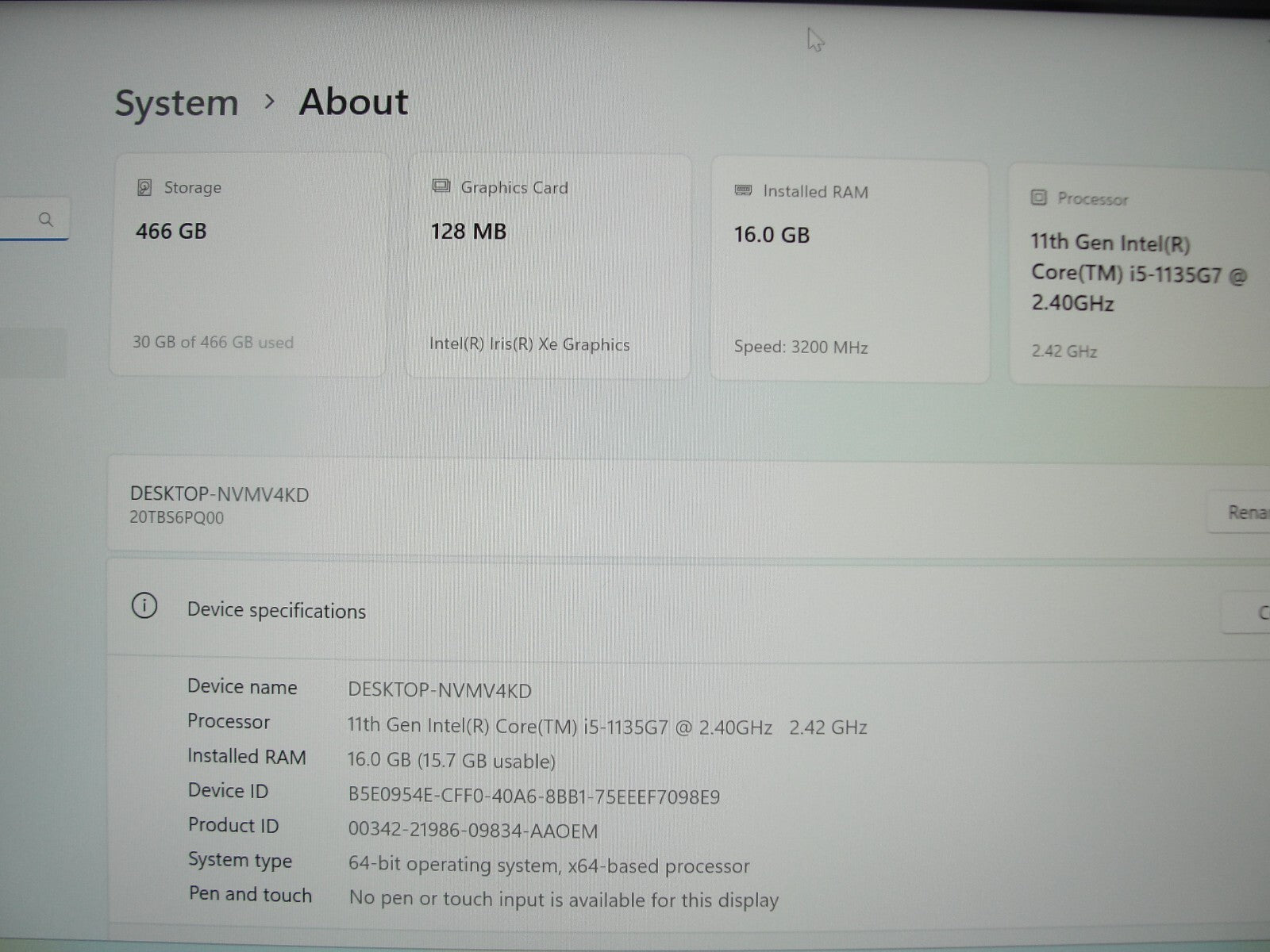The width and height of the screenshot is (1270, 952).
Task: Click the Device ID value text
Action: click(533, 797)
